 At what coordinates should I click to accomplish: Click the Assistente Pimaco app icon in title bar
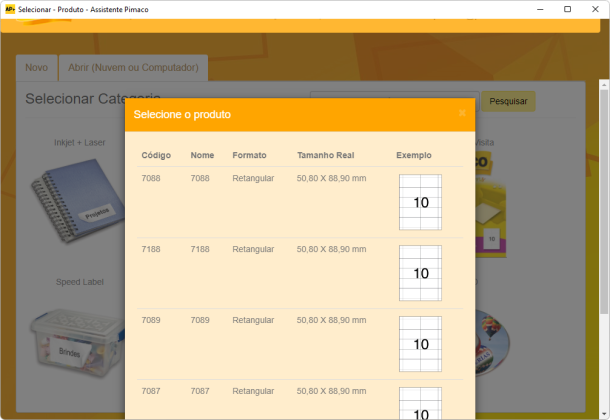click(x=10, y=9)
